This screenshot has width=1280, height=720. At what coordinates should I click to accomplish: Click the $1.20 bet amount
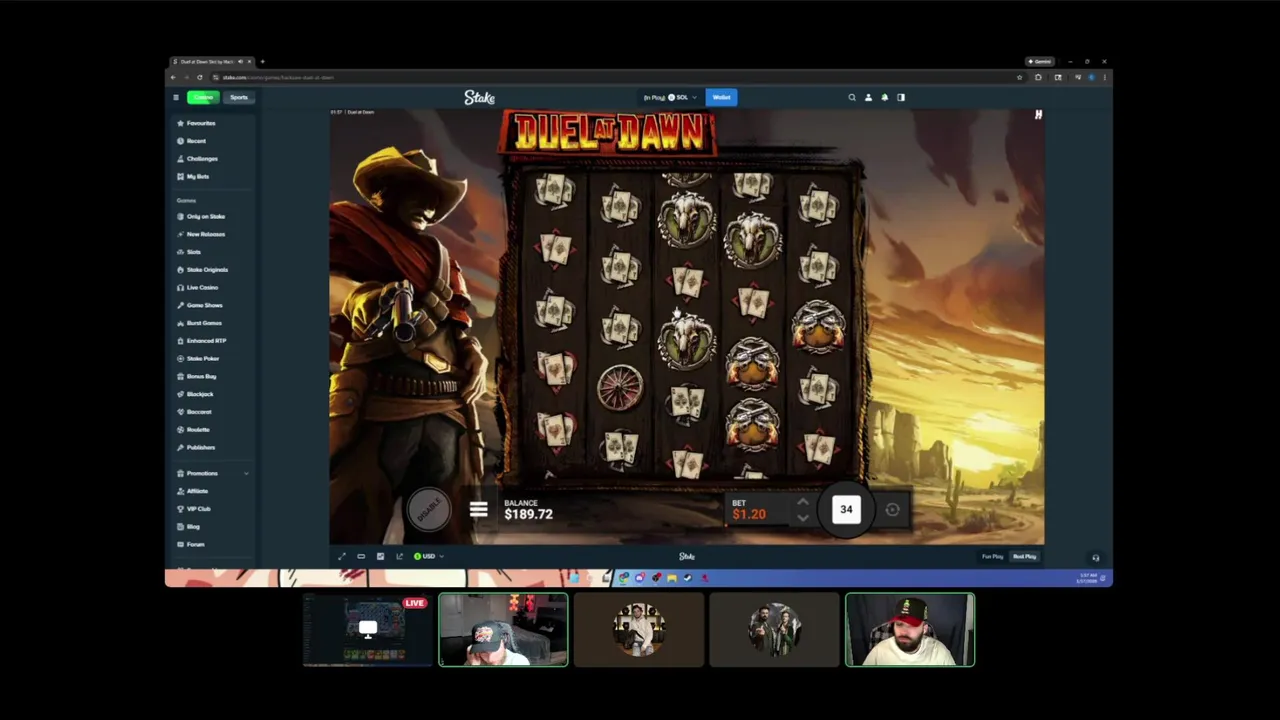(749, 514)
